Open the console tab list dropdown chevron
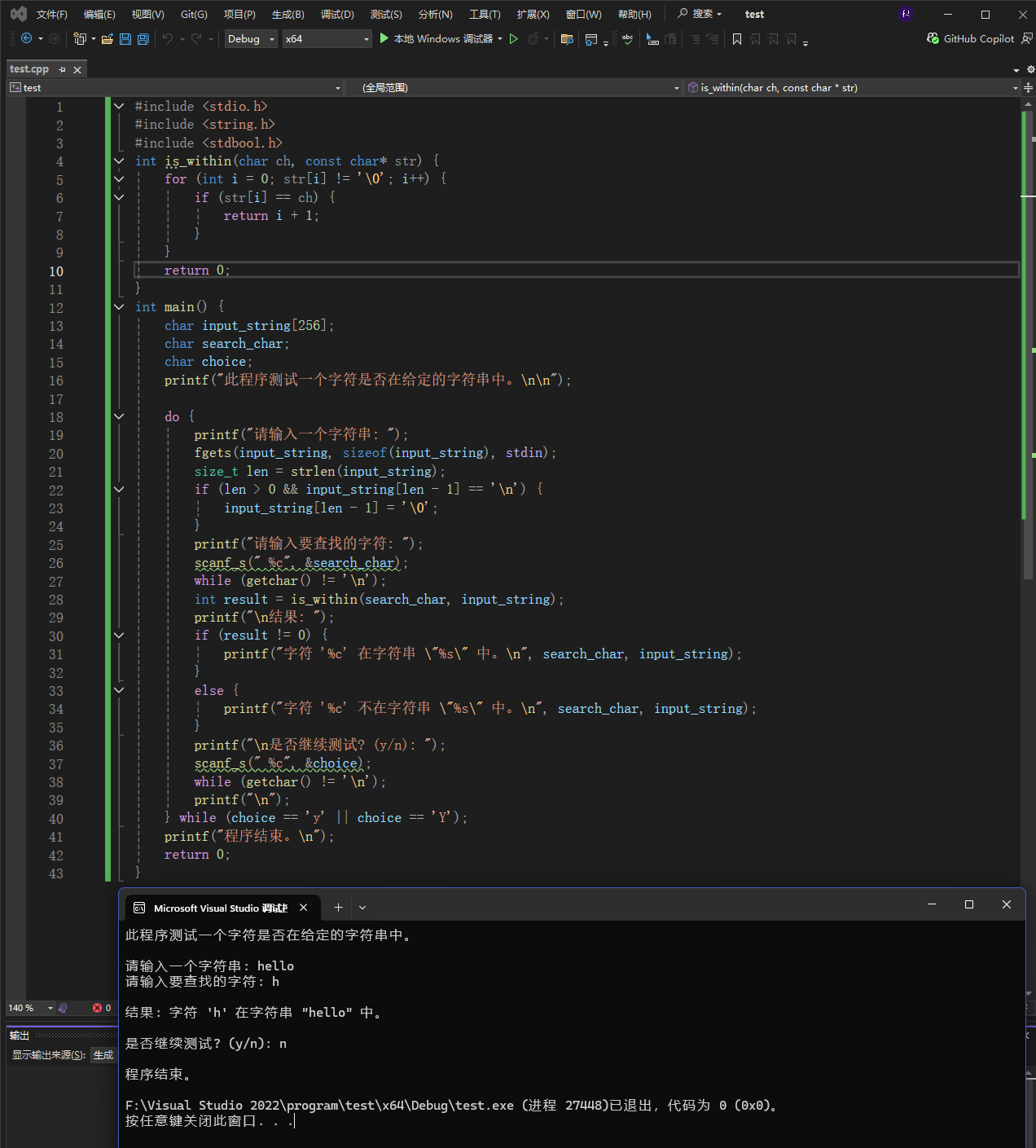Image resolution: width=1036 pixels, height=1148 pixels. tap(362, 907)
